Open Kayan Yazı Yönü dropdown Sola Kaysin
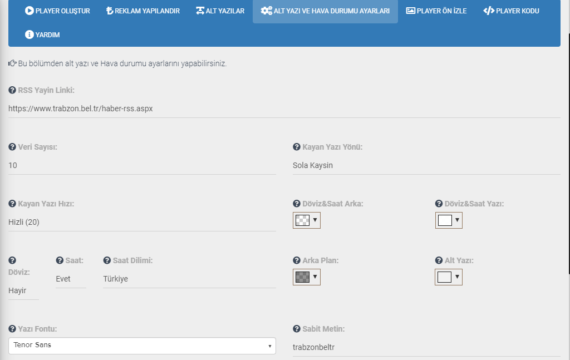This screenshot has height=360, width=570. [426, 165]
